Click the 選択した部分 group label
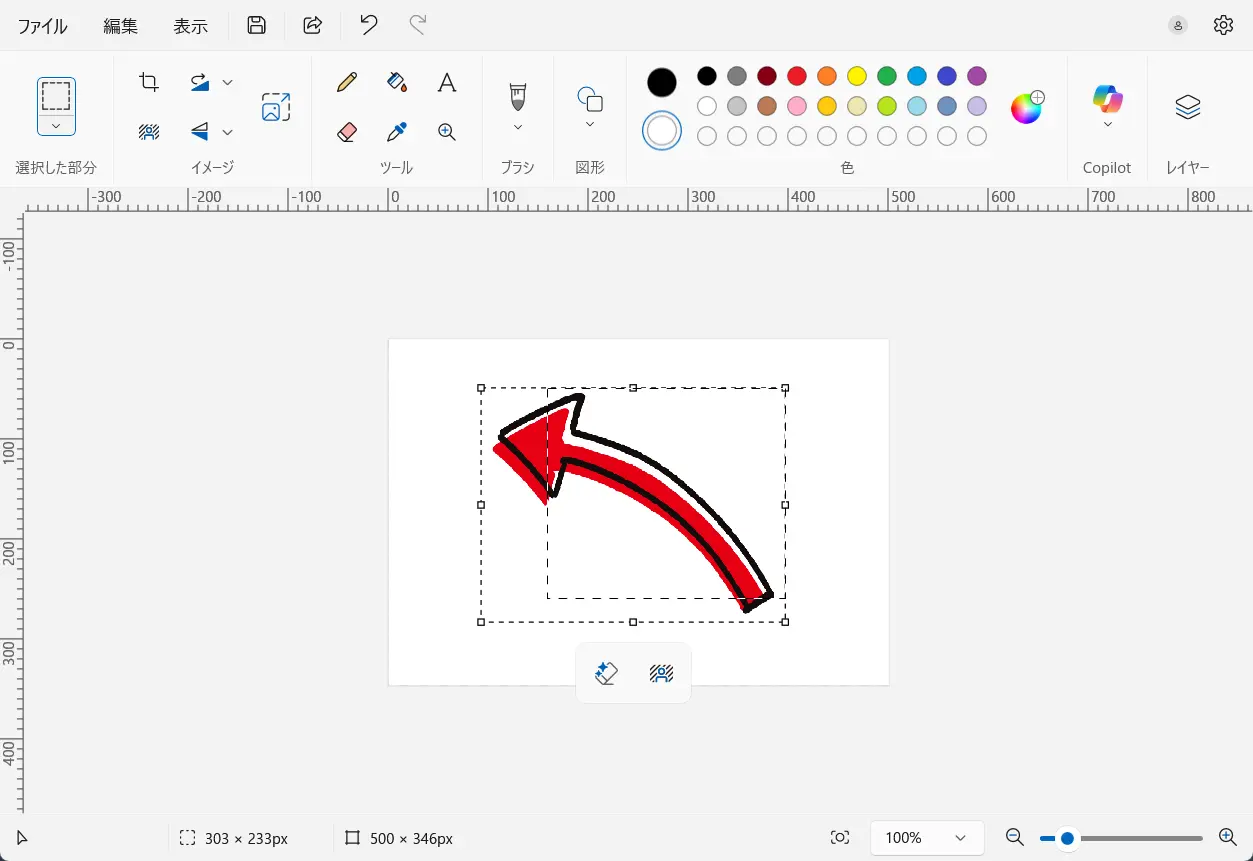This screenshot has height=861, width=1253. (x=56, y=168)
